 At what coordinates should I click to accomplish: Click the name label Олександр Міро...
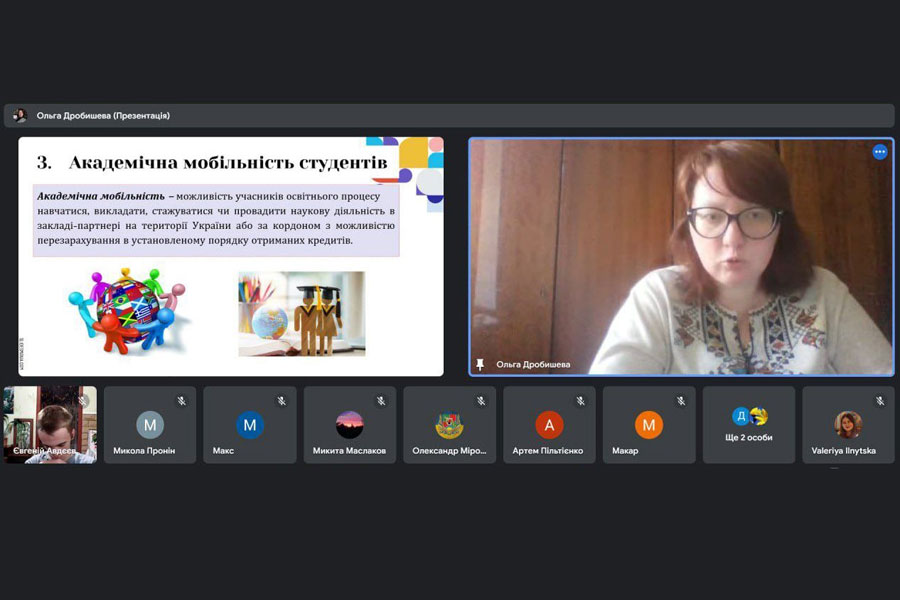[x=449, y=451]
